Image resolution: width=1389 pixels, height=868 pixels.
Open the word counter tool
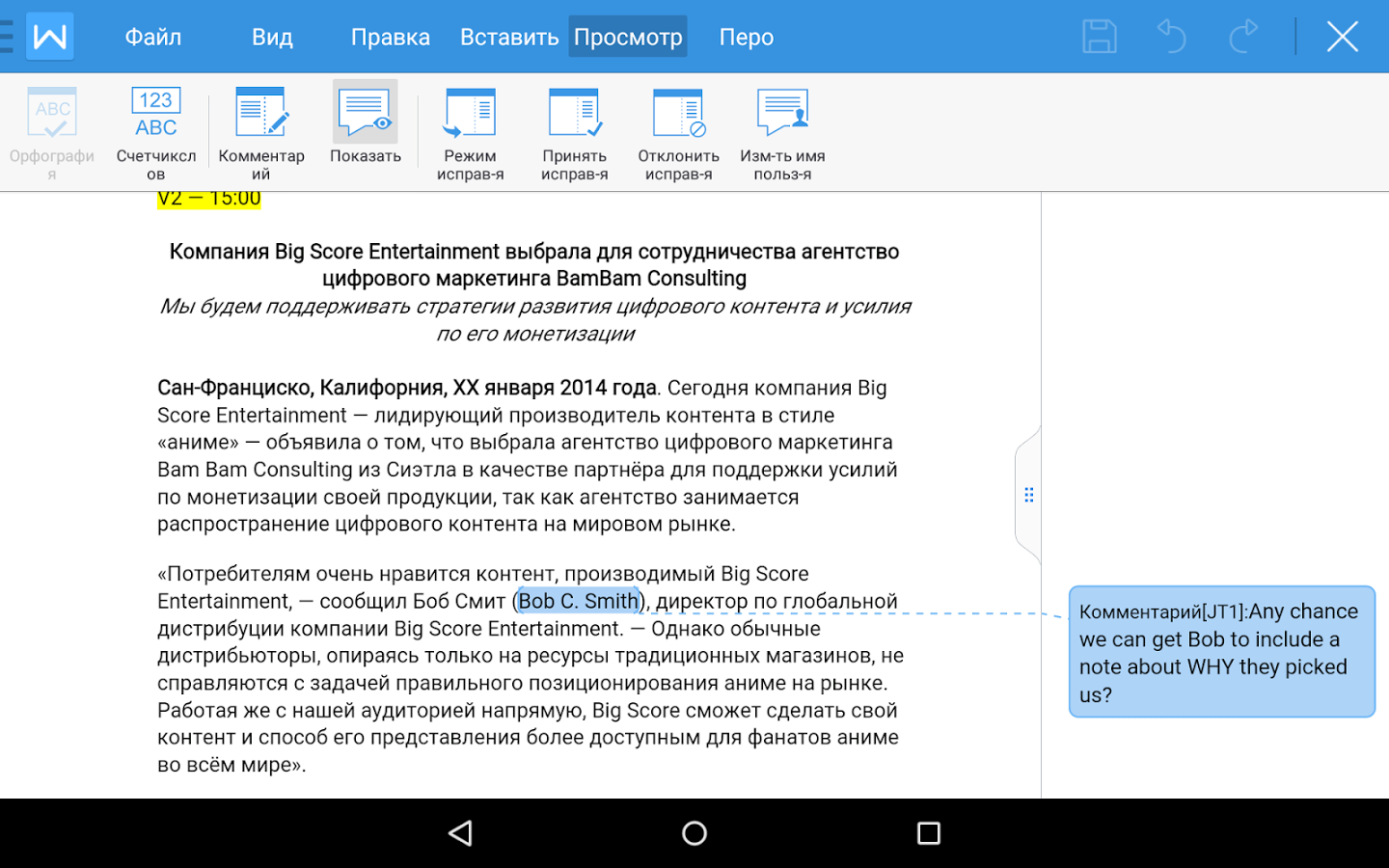(155, 133)
